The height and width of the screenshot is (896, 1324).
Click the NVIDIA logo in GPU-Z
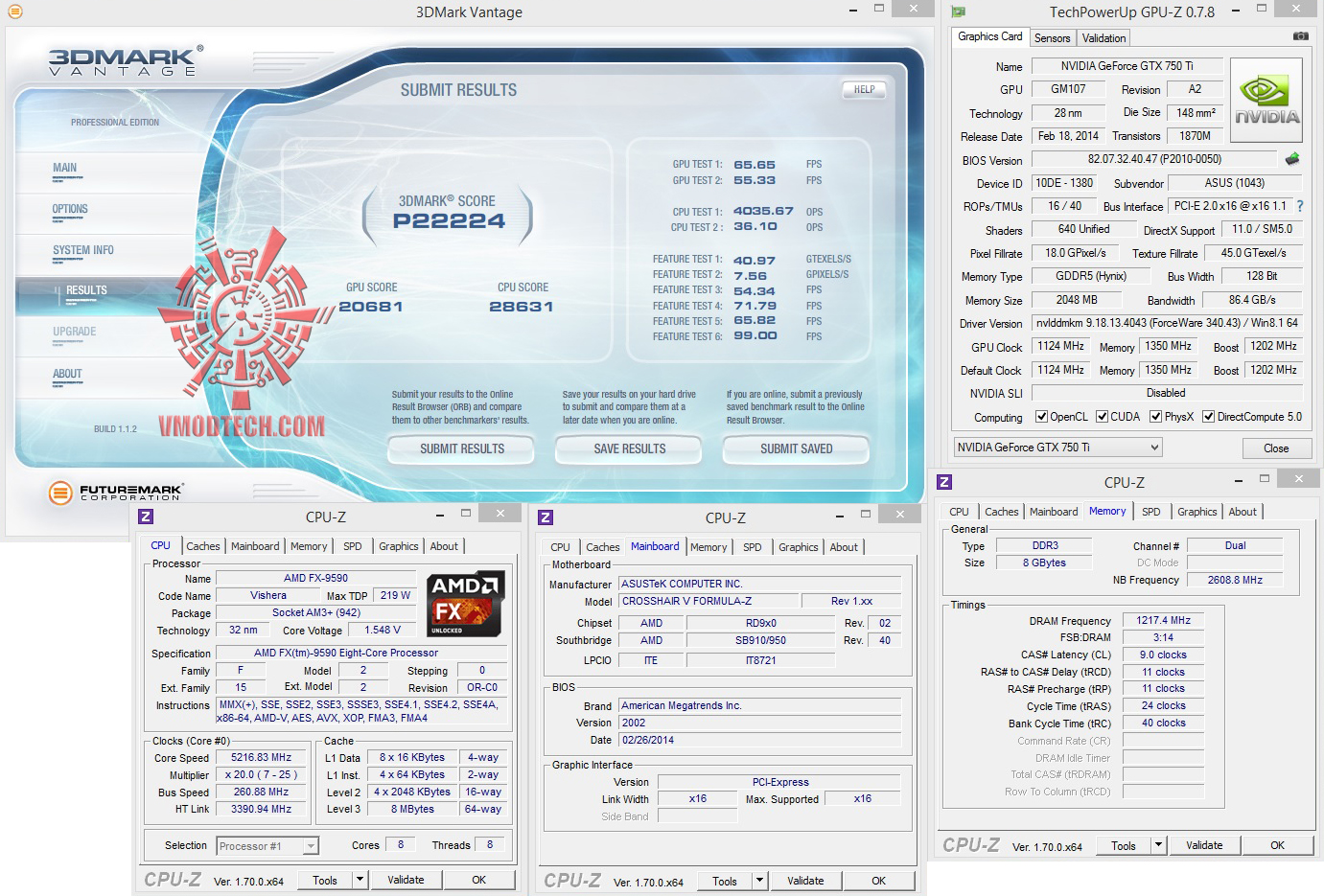pos(1266,101)
